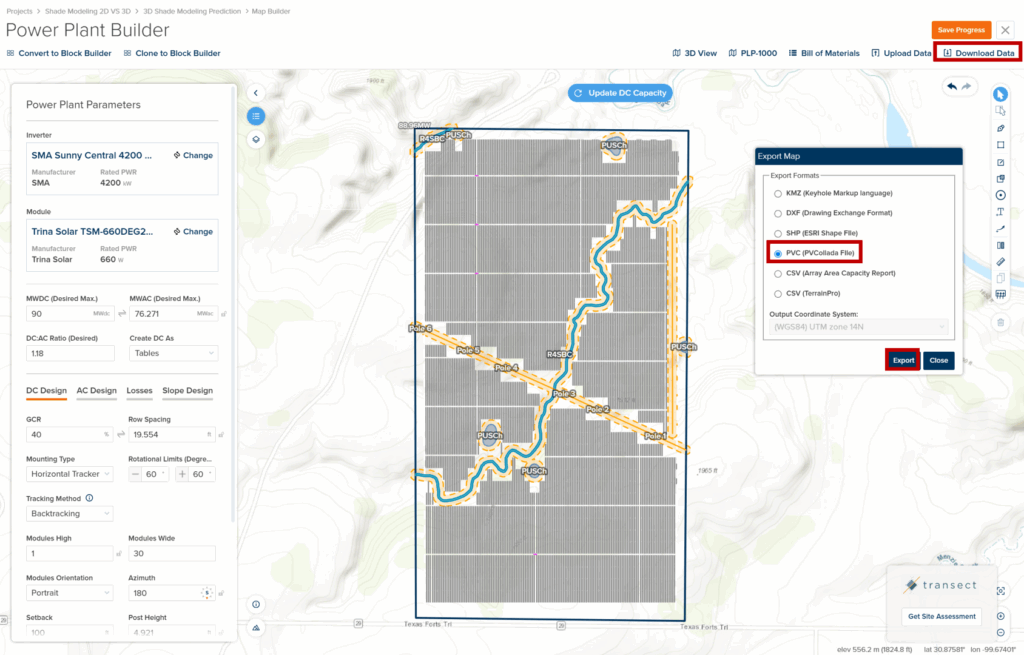This screenshot has height=655, width=1024.
Task: Switch to the AC Design tab
Action: (x=96, y=391)
